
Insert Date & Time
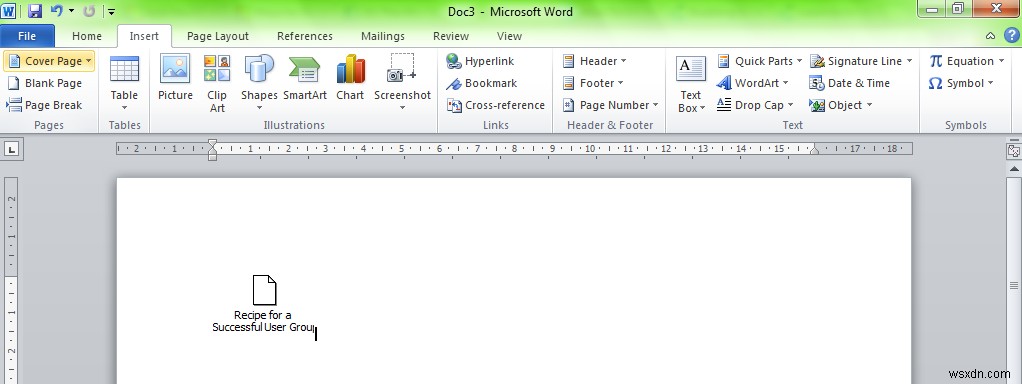click(x=850, y=83)
